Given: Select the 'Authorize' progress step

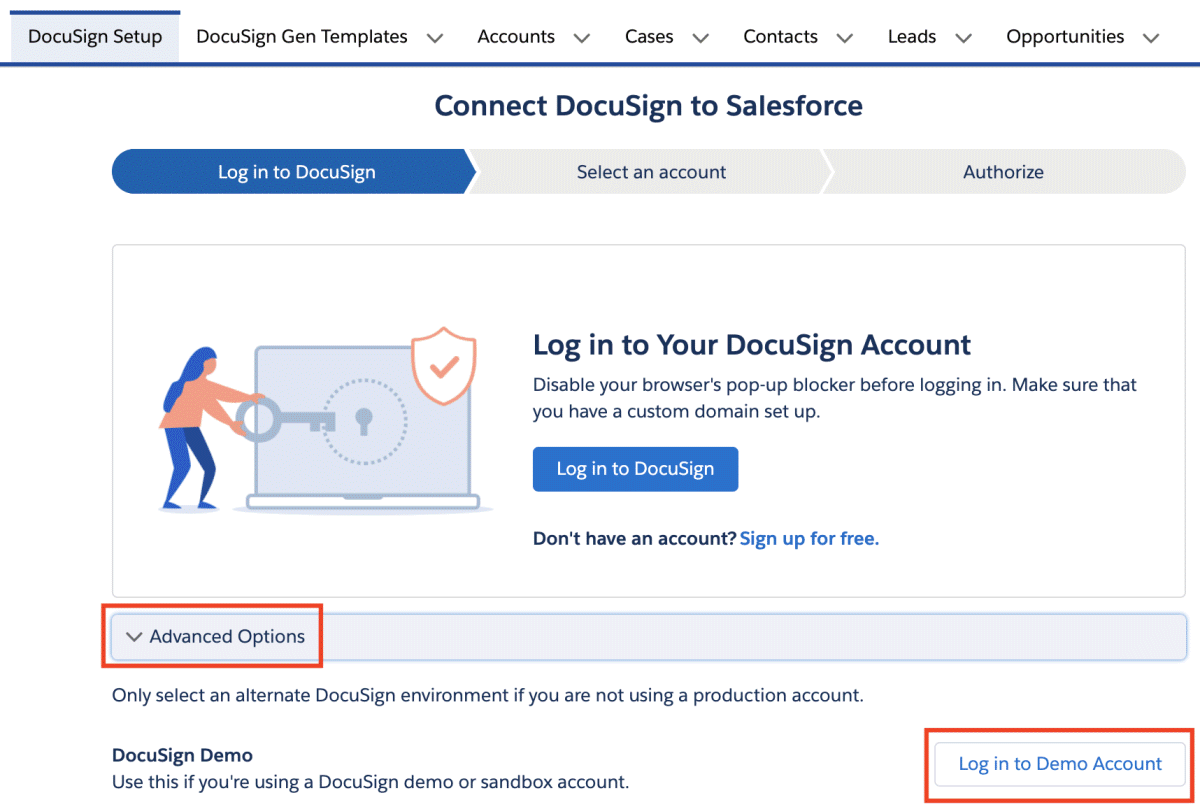Looking at the screenshot, I should pos(1003,172).
